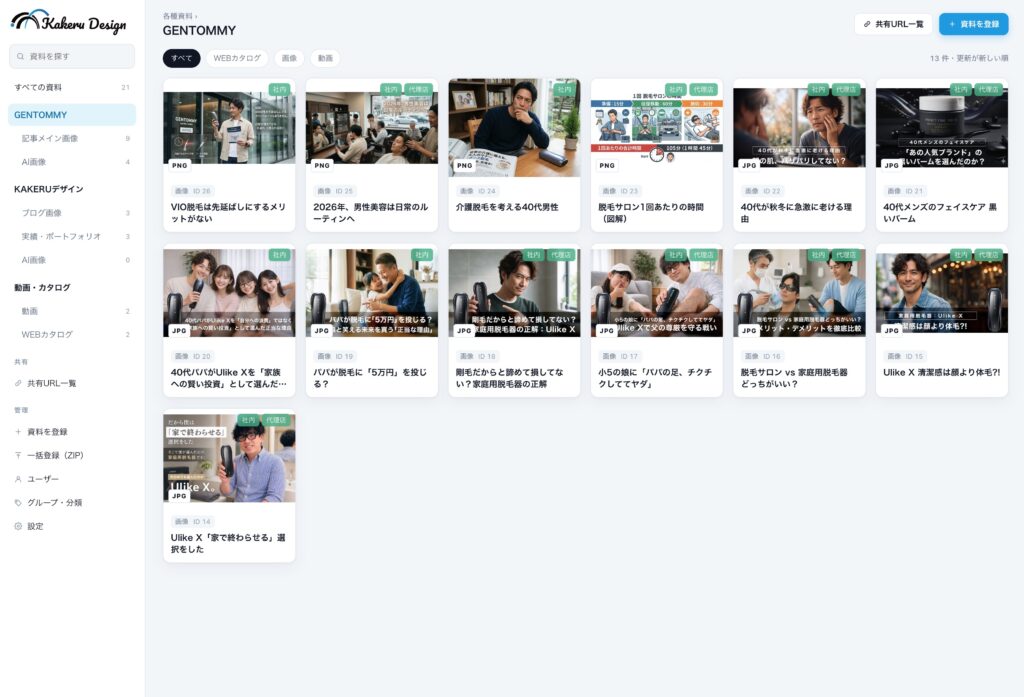Image resolution: width=1024 pixels, height=697 pixels.
Task: Click the title 40代パパがUlike Xを「家族への賢い投資」
Action: pyautogui.click(x=229, y=378)
